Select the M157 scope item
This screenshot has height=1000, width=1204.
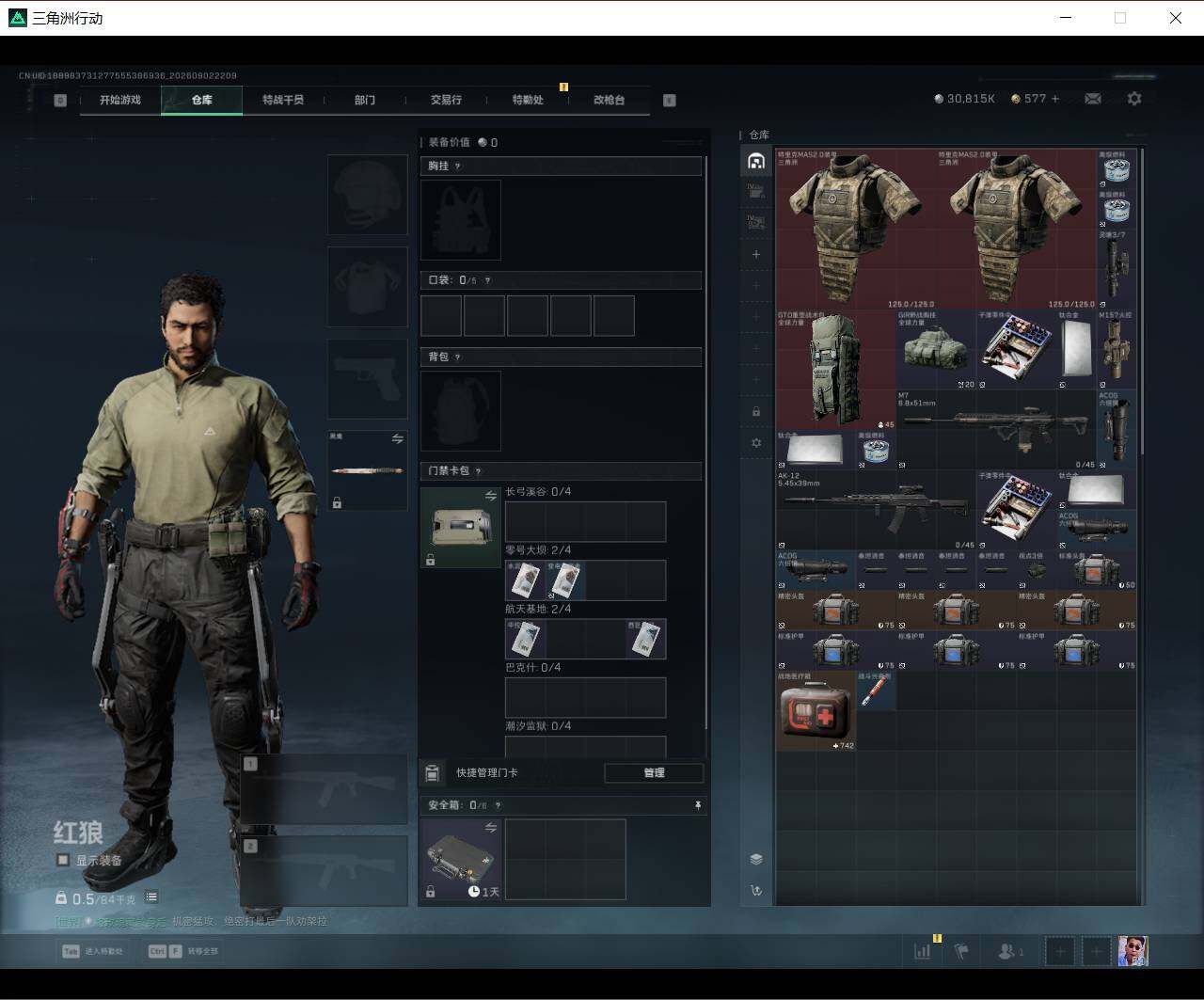pyautogui.click(x=1117, y=350)
